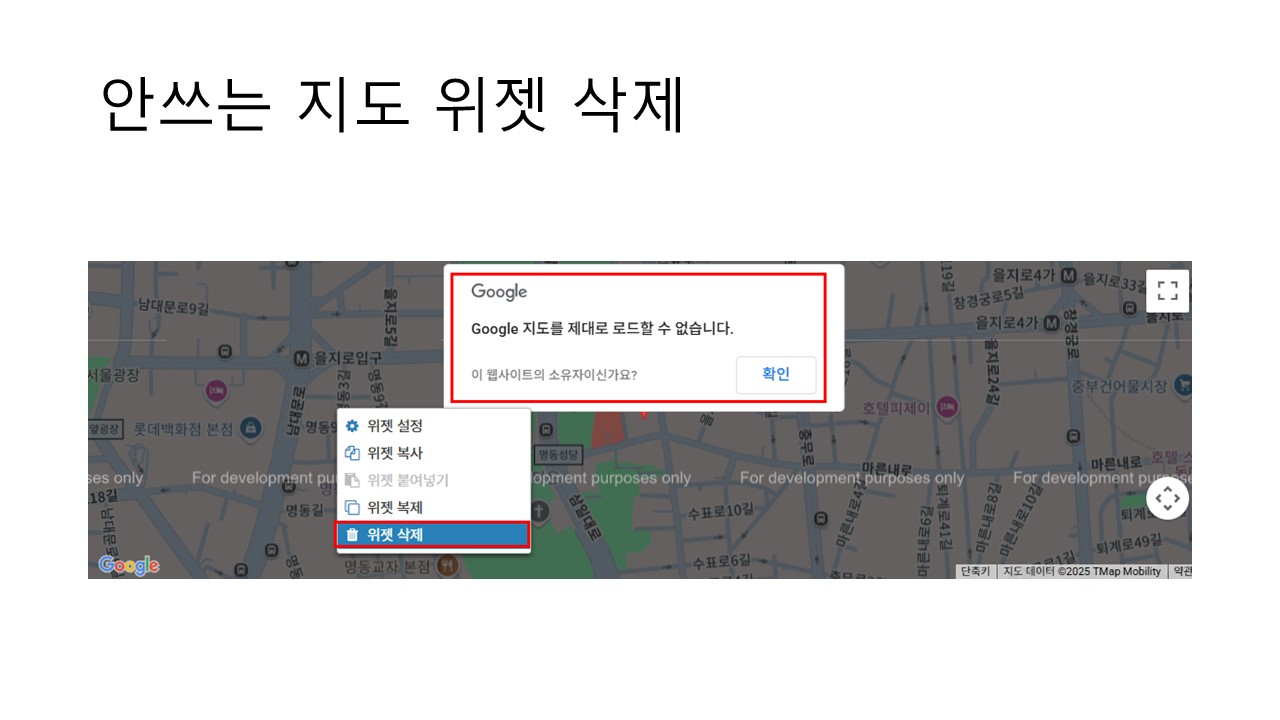Click the Google logo in the error dialog
The width and height of the screenshot is (1280, 720).
(x=499, y=292)
